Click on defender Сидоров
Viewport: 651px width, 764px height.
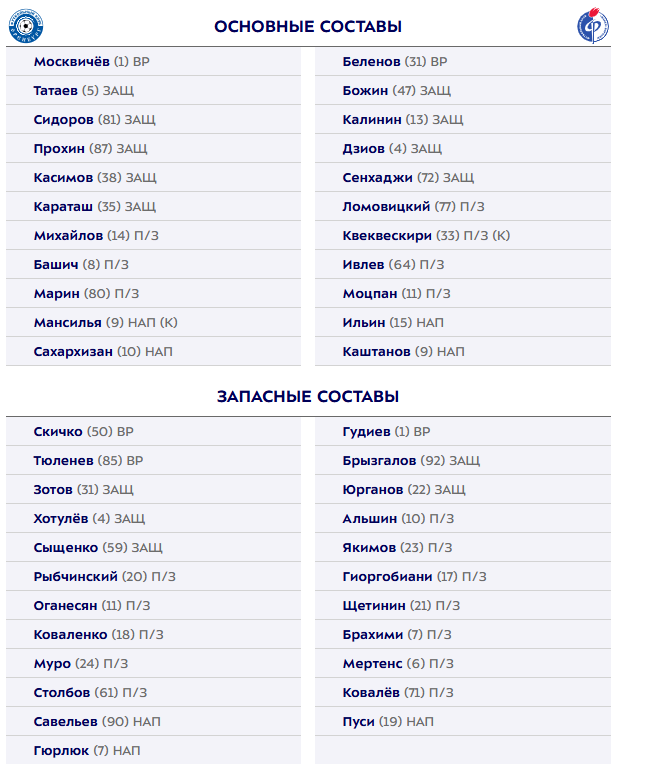[x=94, y=120]
